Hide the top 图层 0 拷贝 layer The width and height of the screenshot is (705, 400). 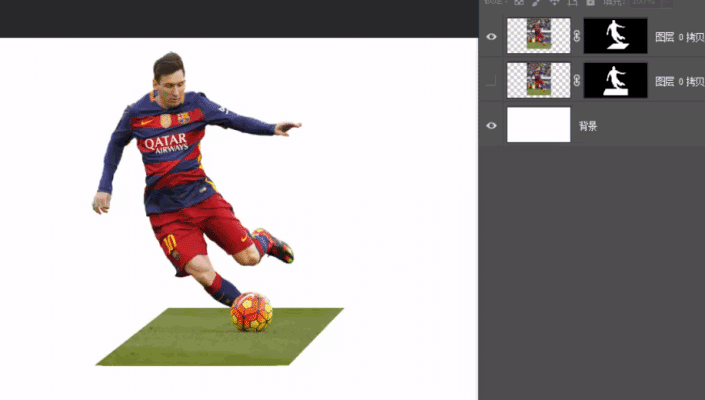[x=491, y=36]
